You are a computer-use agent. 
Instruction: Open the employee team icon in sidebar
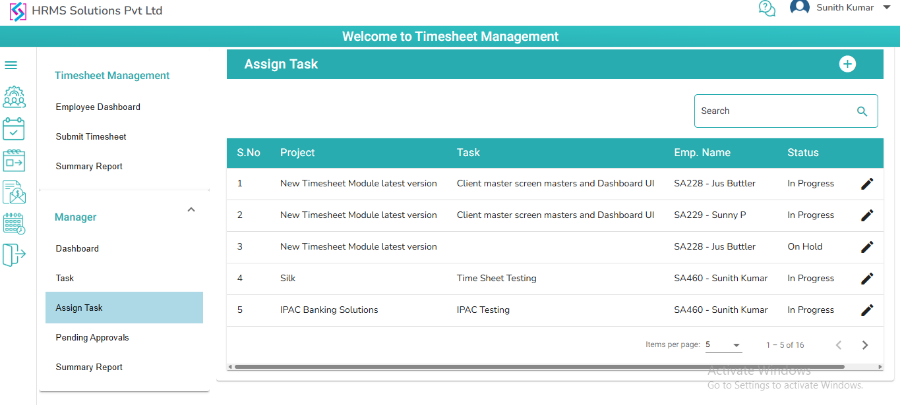pyautogui.click(x=14, y=97)
